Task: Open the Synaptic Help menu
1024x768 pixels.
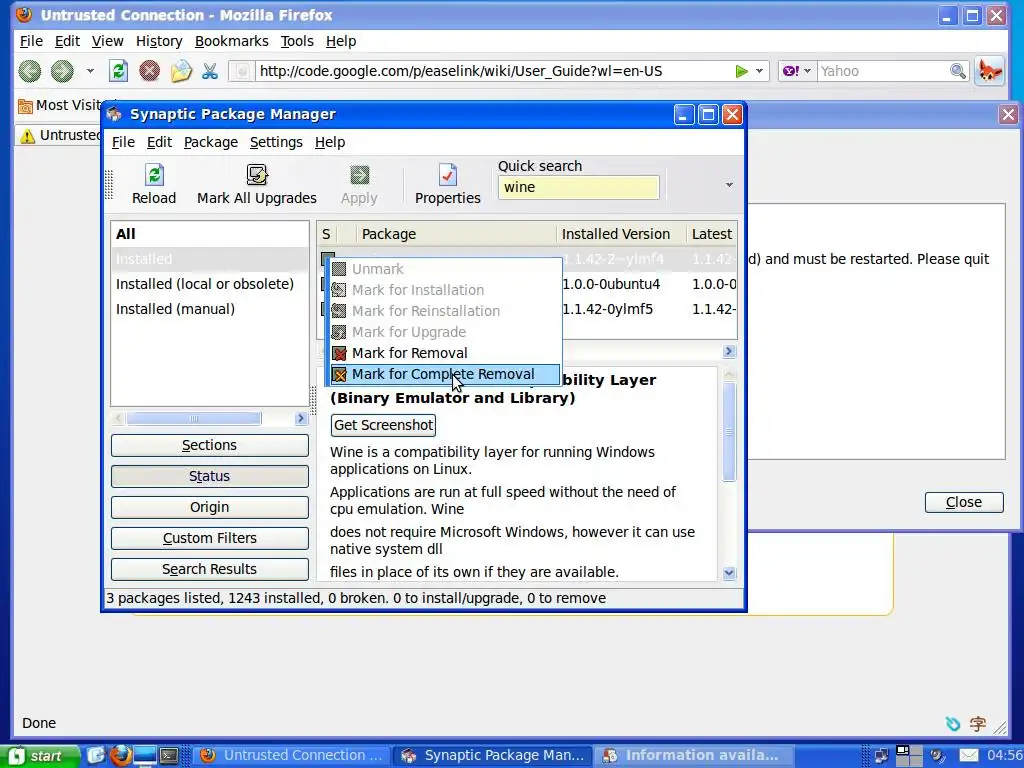Action: tap(330, 142)
